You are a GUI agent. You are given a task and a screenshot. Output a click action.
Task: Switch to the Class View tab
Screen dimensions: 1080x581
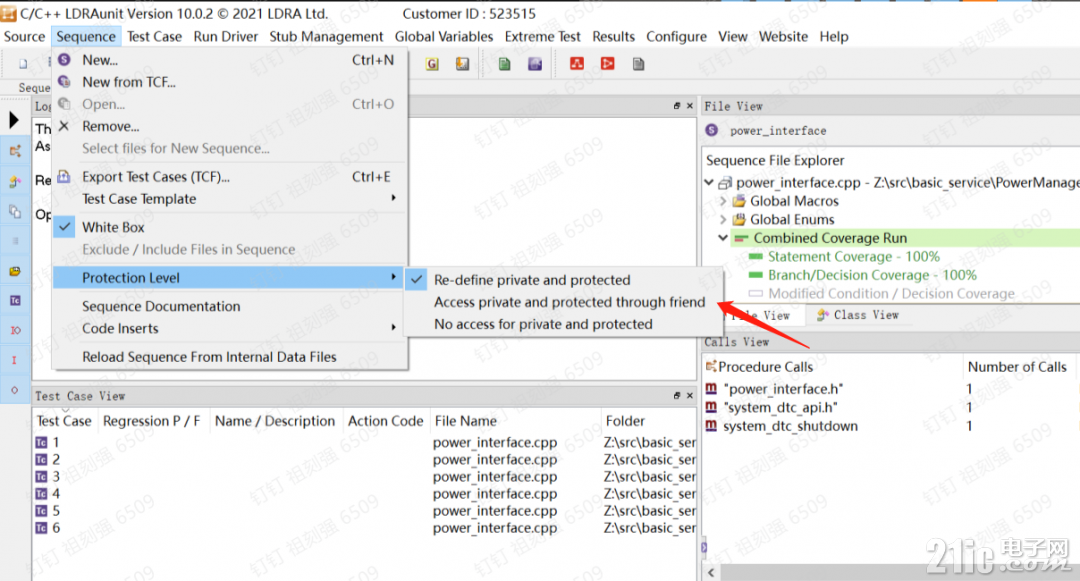[x=858, y=315]
